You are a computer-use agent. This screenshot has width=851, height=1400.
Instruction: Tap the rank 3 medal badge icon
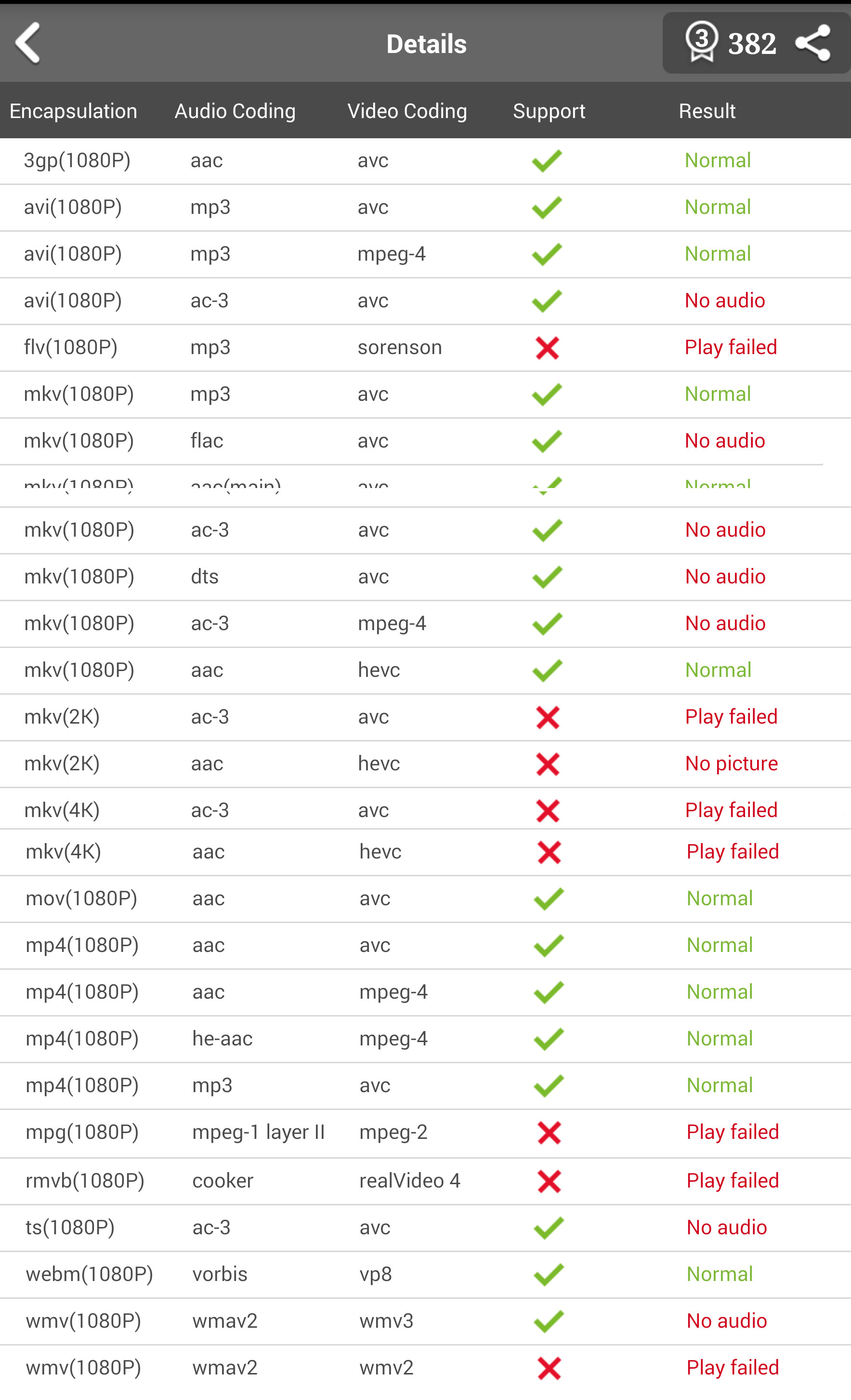pos(702,41)
